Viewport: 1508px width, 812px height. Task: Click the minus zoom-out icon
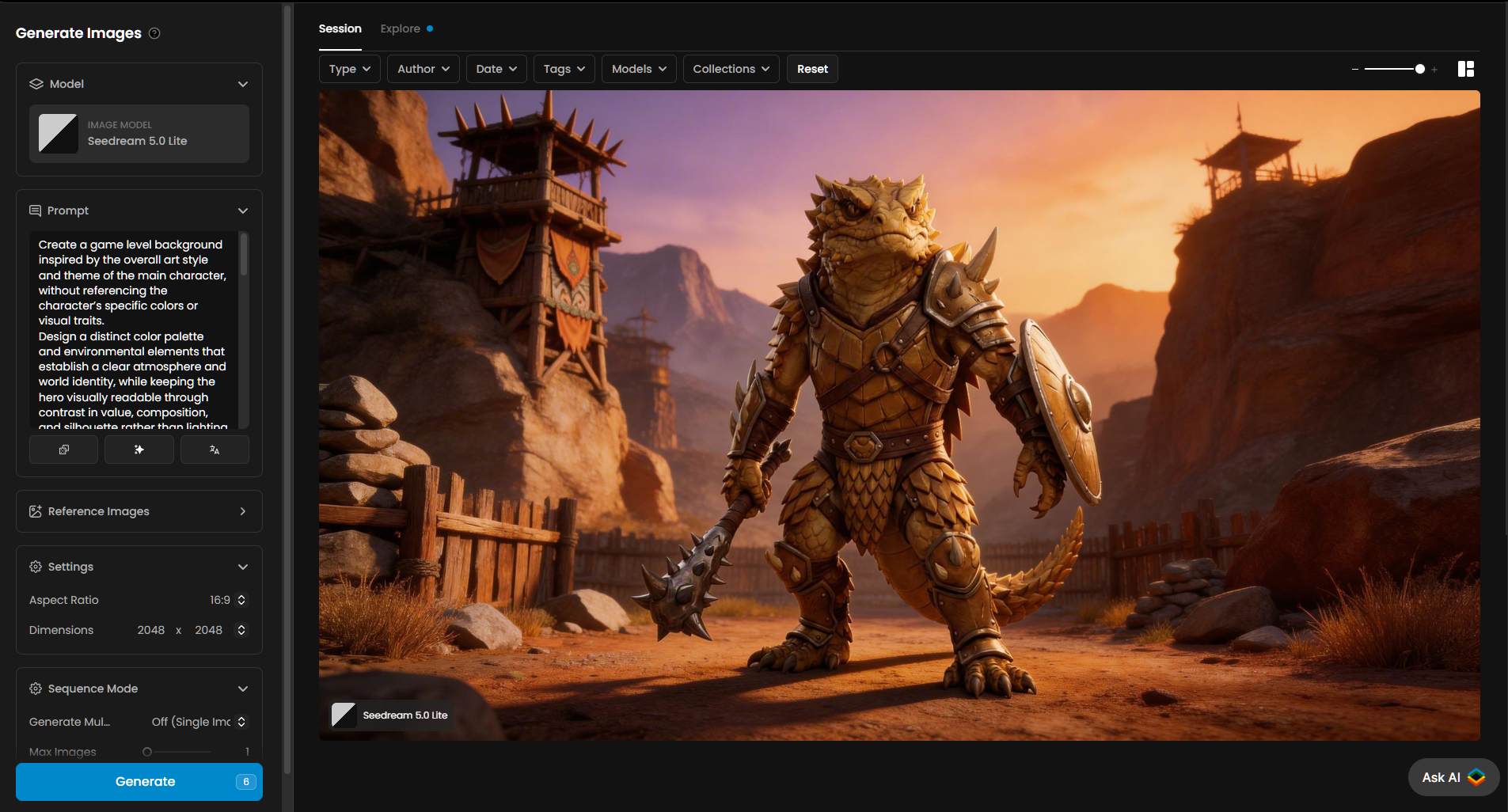click(1355, 70)
